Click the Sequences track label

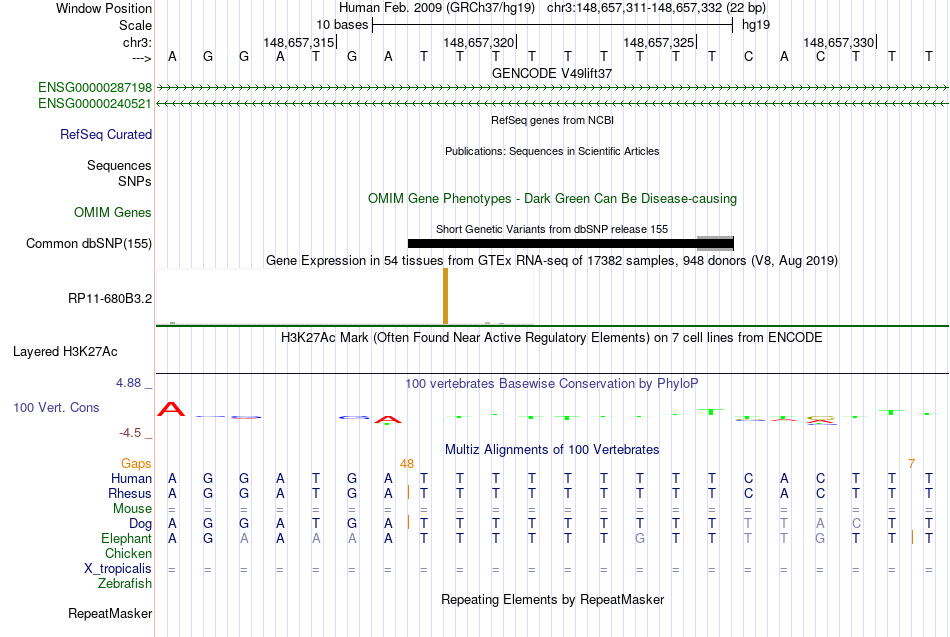pos(119,165)
